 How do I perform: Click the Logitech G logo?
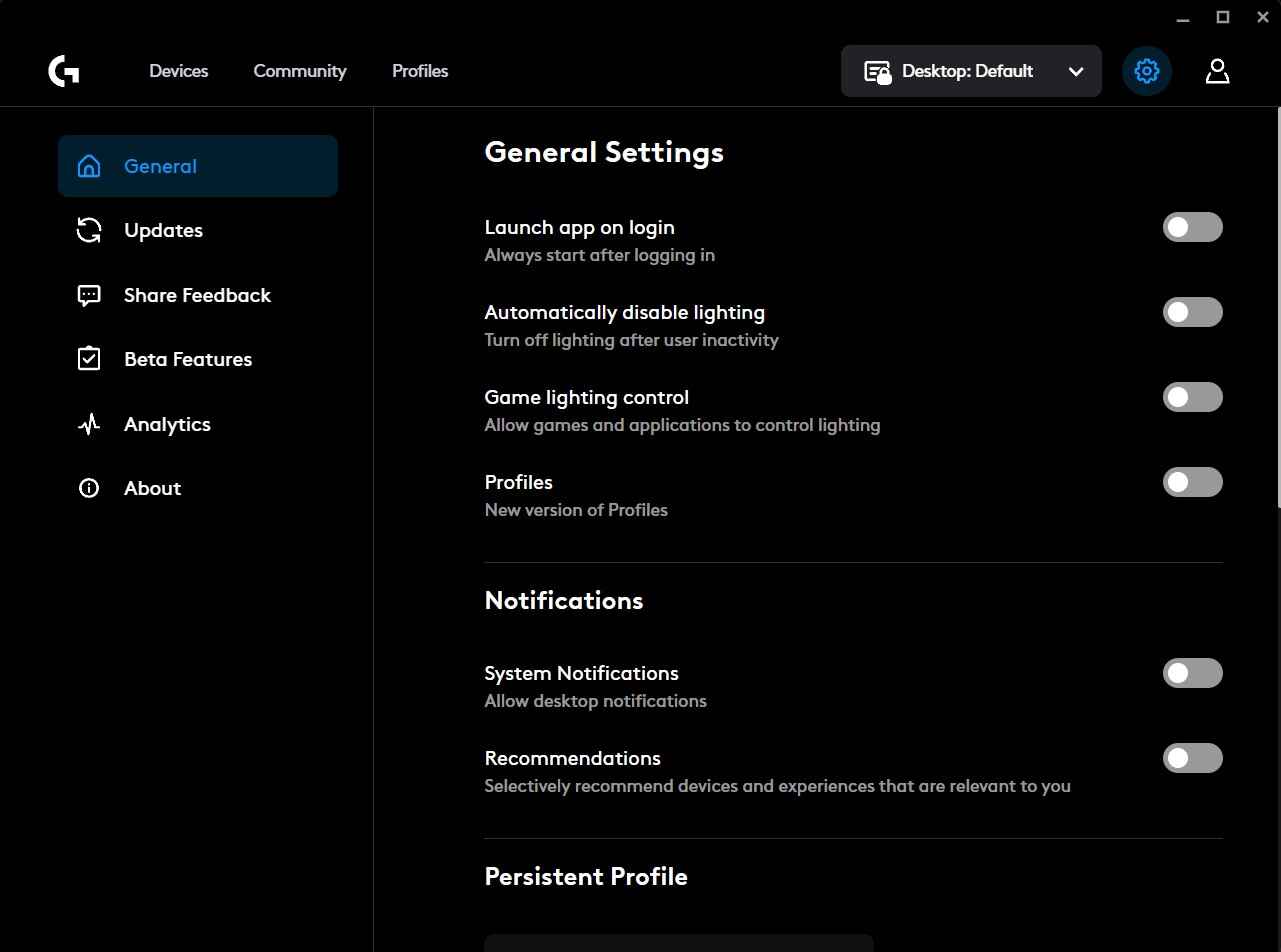click(64, 71)
